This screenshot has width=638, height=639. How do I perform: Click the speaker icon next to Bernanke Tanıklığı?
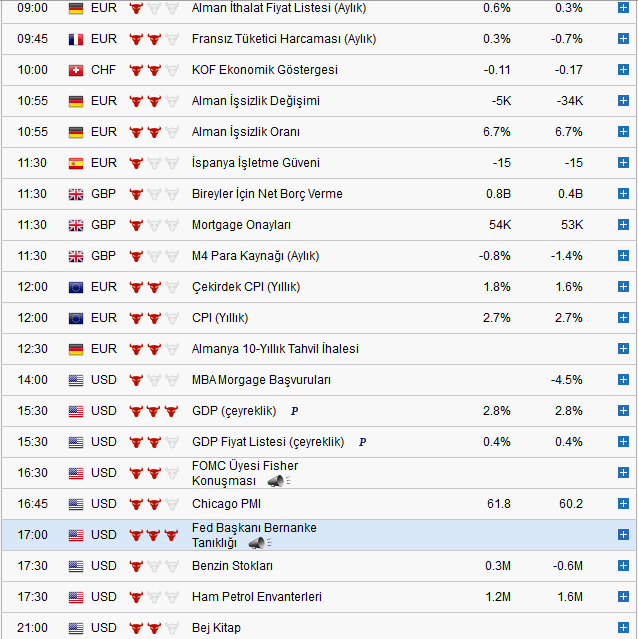pos(256,543)
